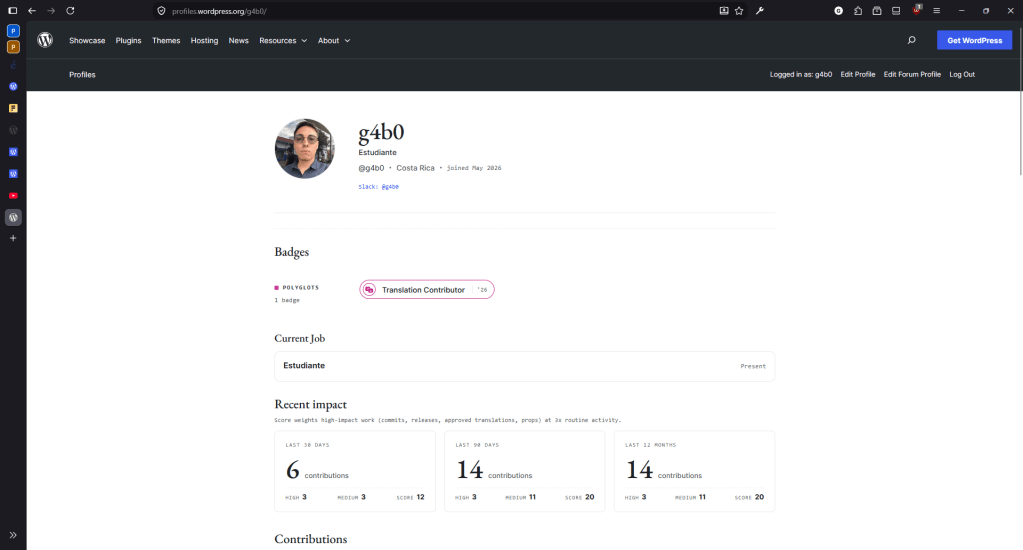The width and height of the screenshot is (1023, 550).
Task: Open the site search magnifier icon
Action: (x=911, y=40)
